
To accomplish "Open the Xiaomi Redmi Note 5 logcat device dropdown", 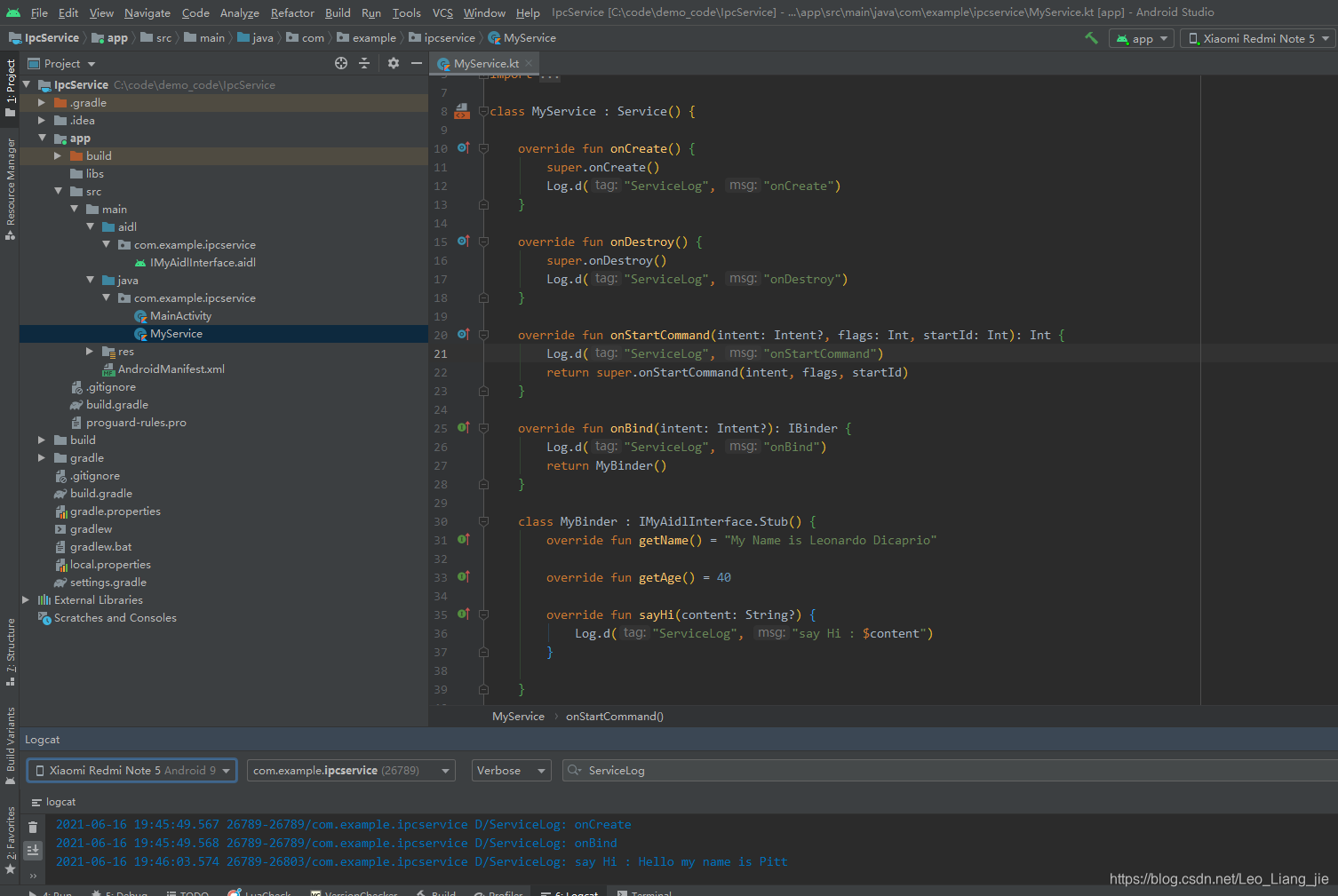I will pos(132,771).
